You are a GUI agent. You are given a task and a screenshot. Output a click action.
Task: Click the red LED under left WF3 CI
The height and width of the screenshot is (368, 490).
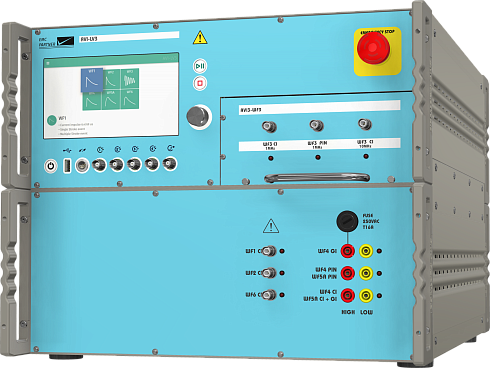(271, 158)
